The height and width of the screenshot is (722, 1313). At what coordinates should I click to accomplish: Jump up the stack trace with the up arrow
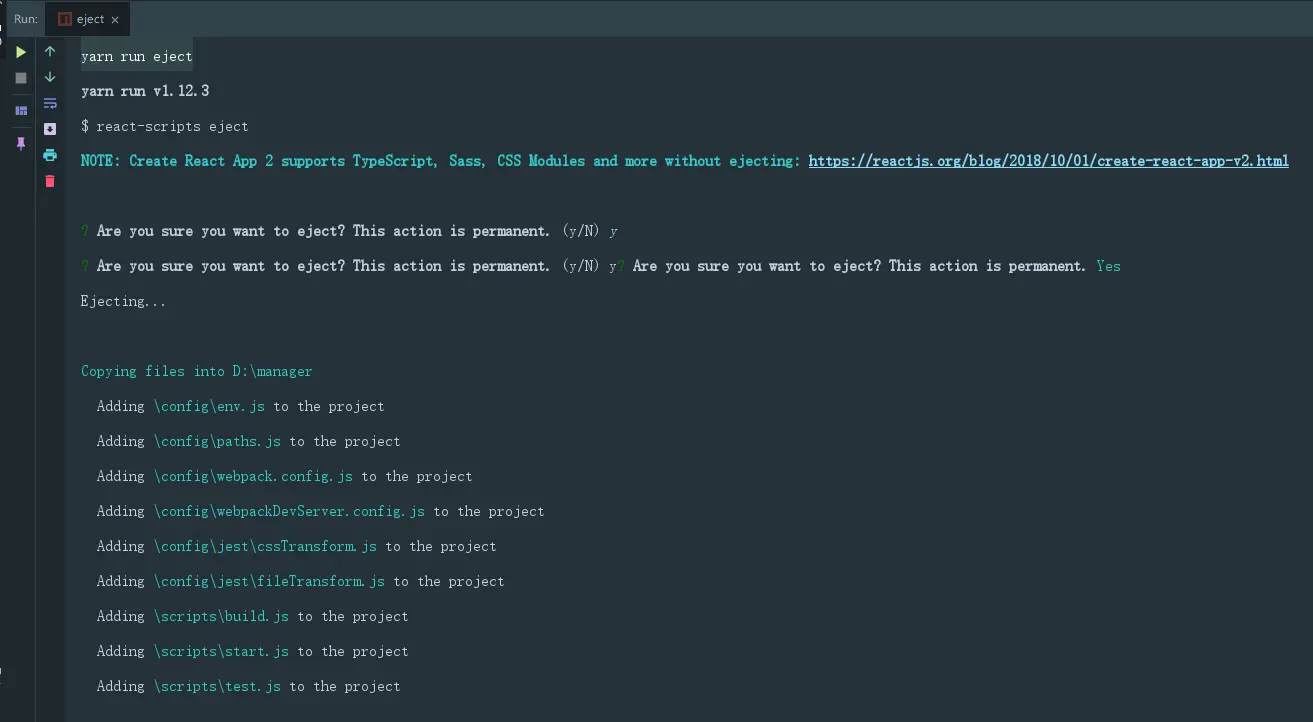[50, 51]
